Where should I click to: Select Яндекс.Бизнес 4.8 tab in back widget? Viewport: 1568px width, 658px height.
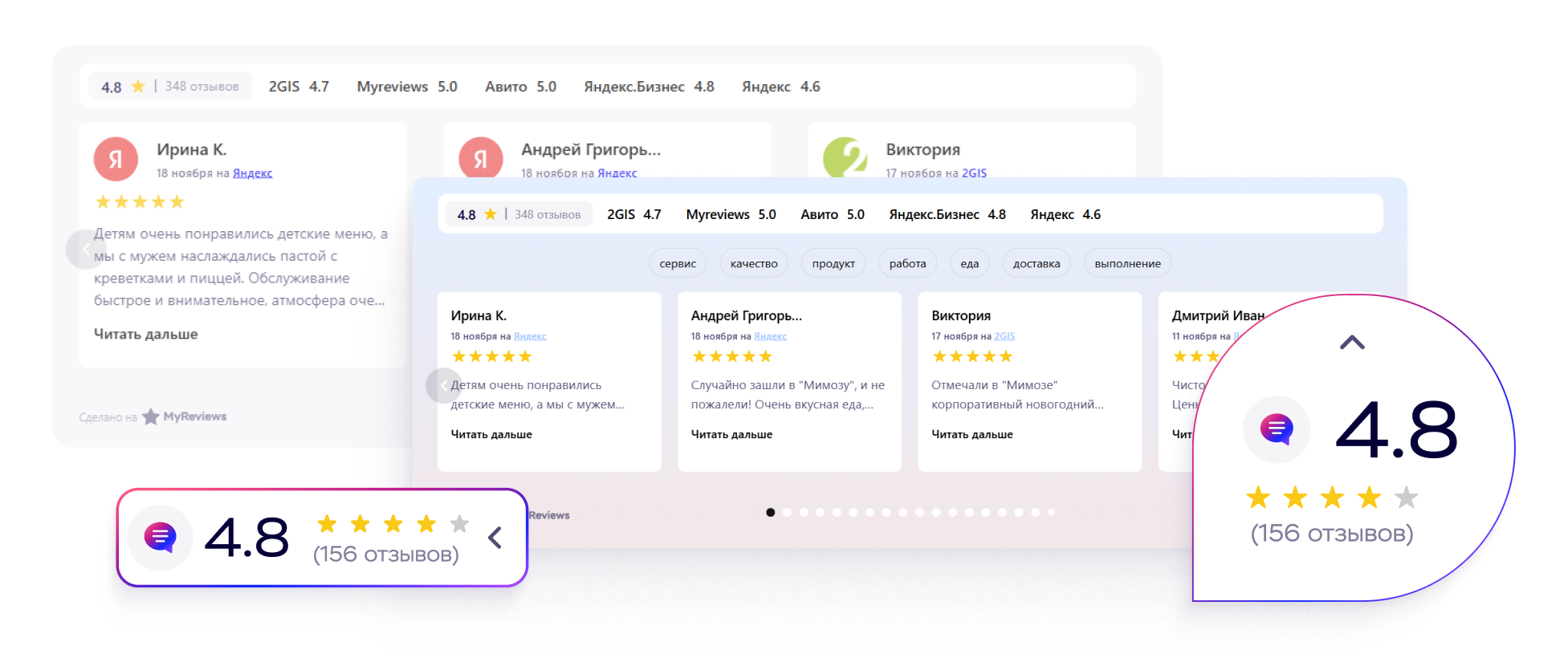point(649,87)
